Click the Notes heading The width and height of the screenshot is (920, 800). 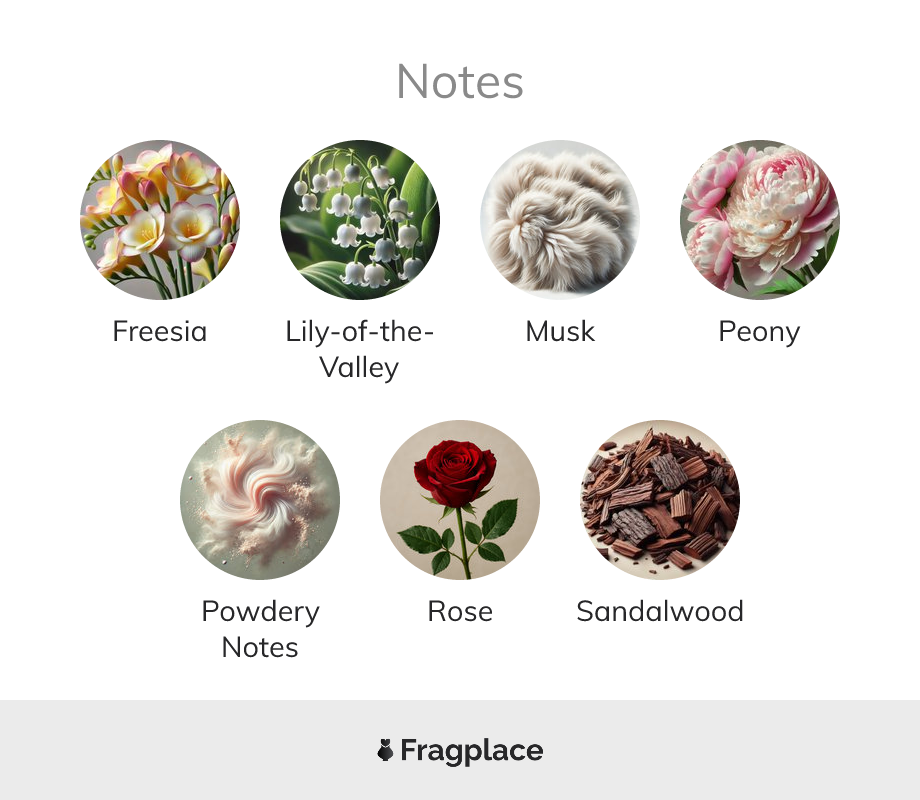pos(460,82)
